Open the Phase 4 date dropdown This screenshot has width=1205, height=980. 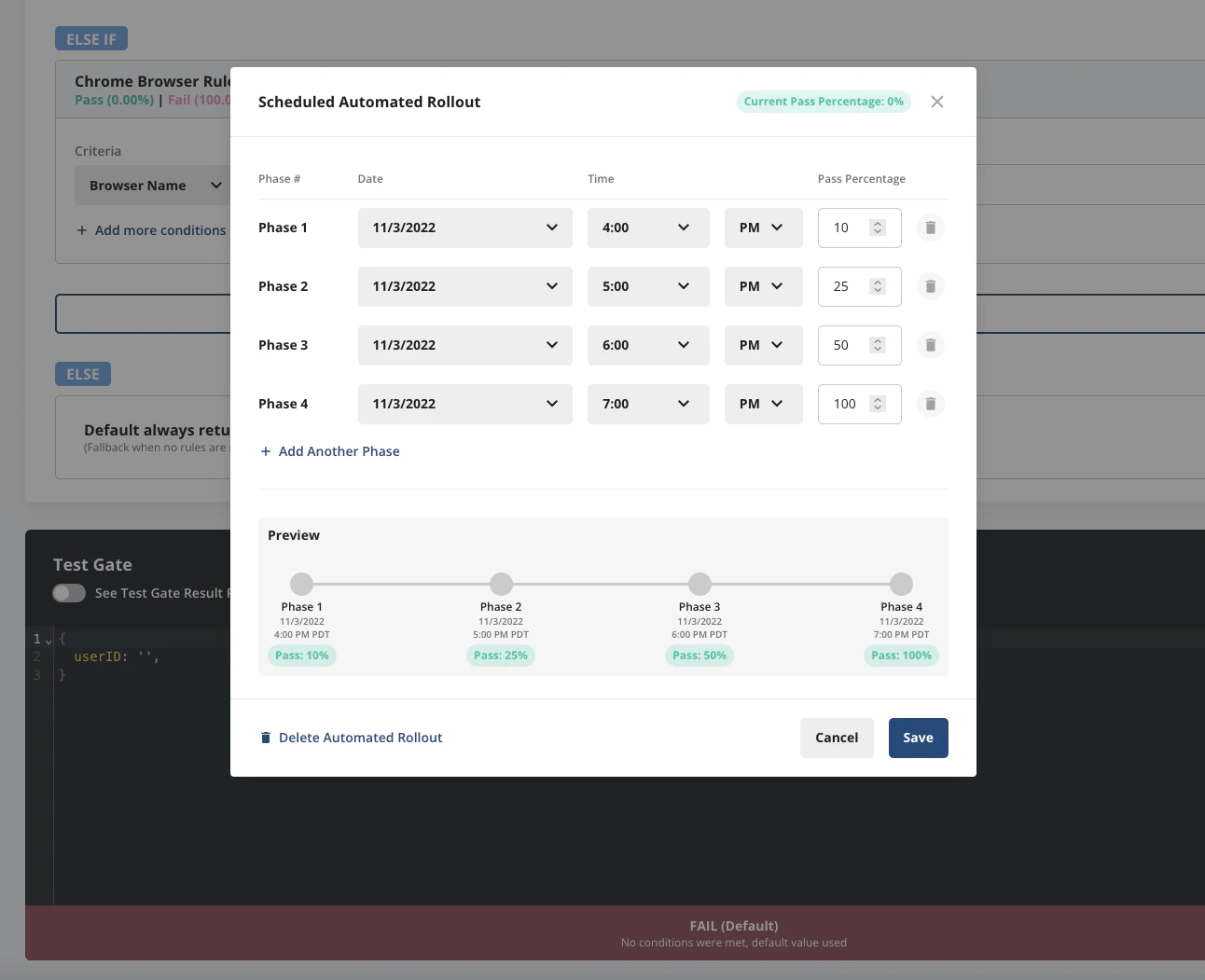pos(465,404)
